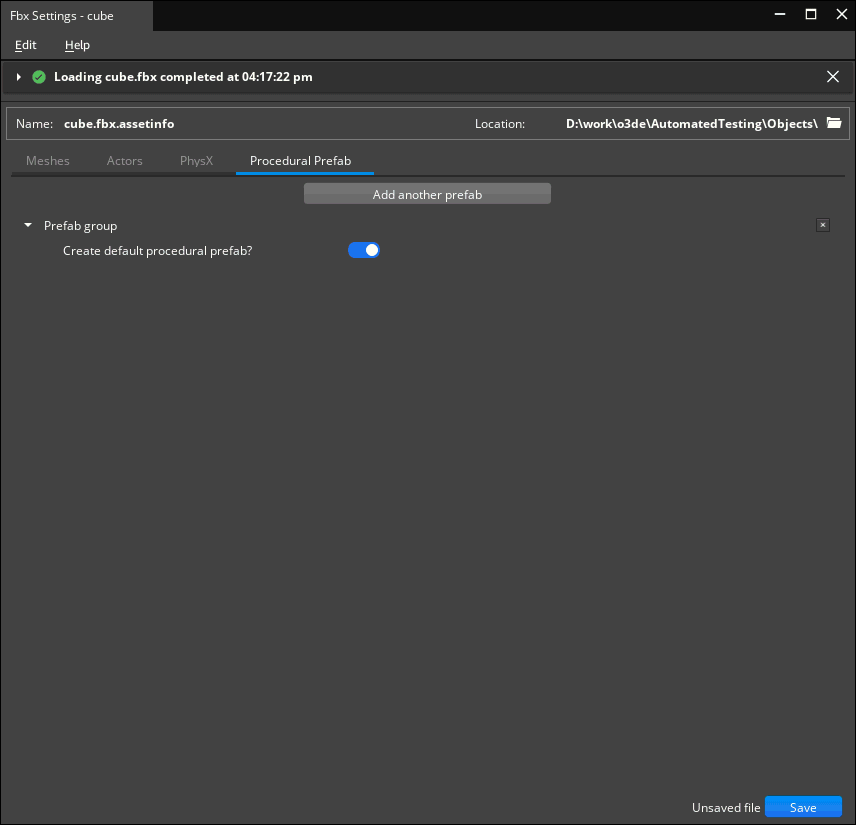856x825 pixels.
Task: Switch to the Meshes tab
Action: pyautogui.click(x=48, y=160)
